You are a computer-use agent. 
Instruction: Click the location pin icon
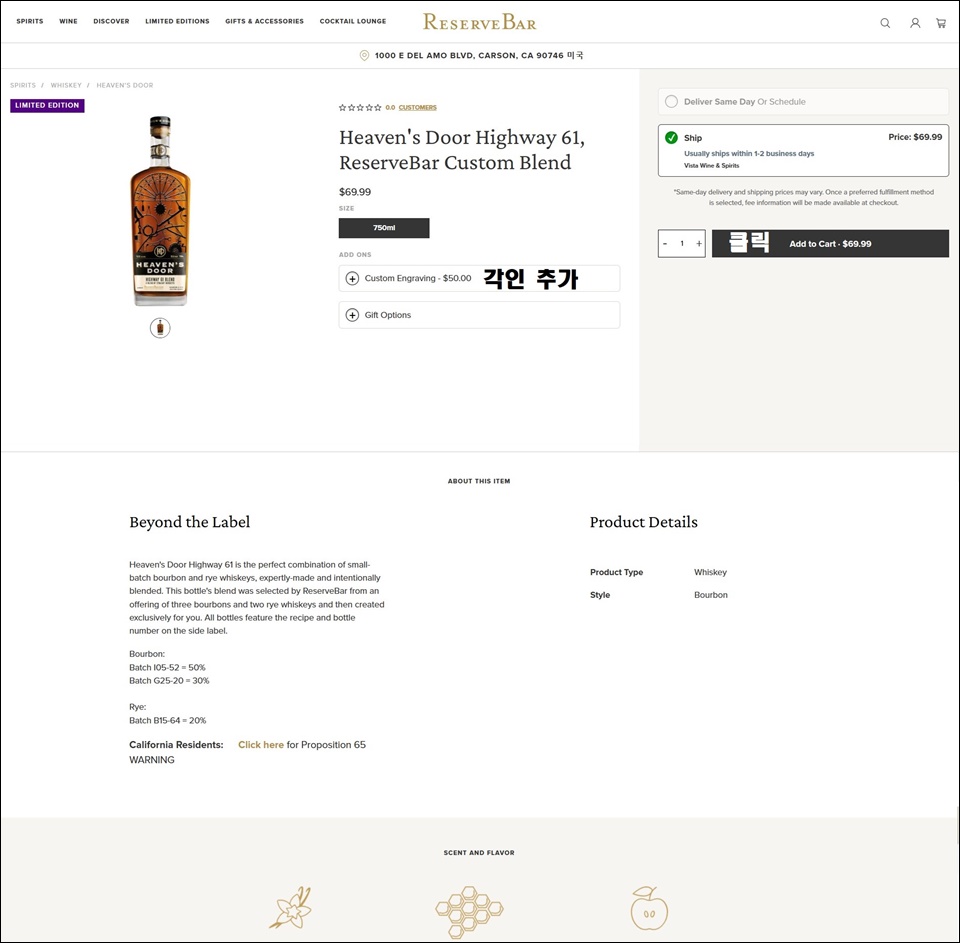364,56
